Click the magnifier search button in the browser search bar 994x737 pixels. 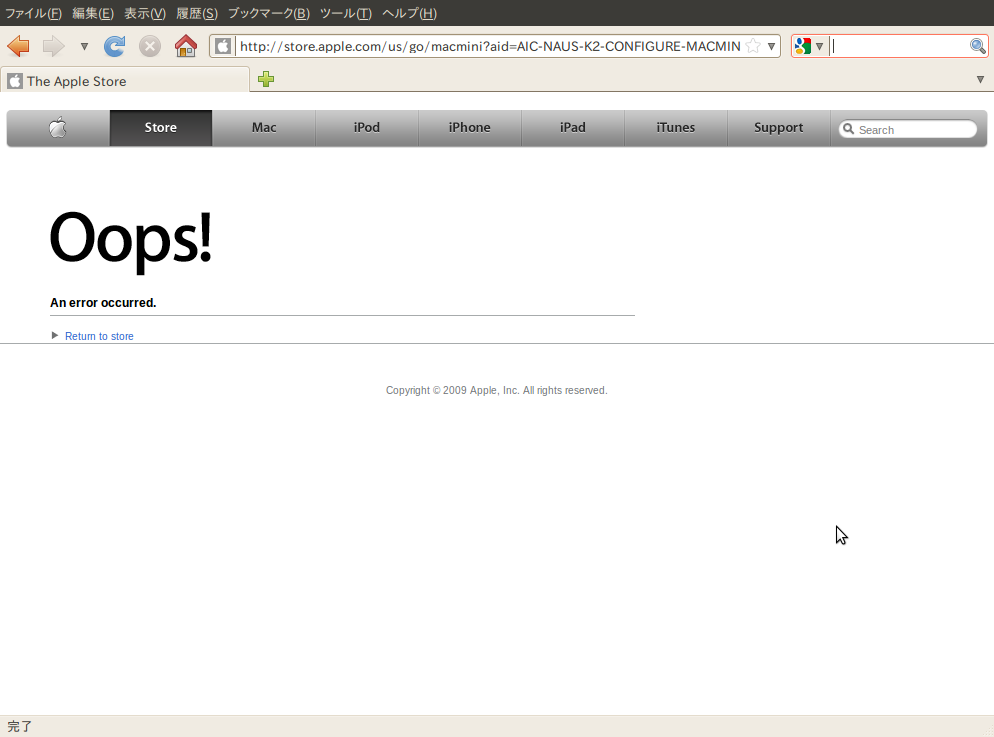978,46
